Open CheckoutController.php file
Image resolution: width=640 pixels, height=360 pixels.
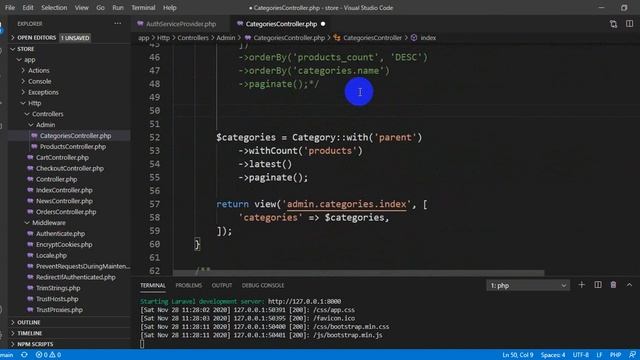tap(69, 168)
